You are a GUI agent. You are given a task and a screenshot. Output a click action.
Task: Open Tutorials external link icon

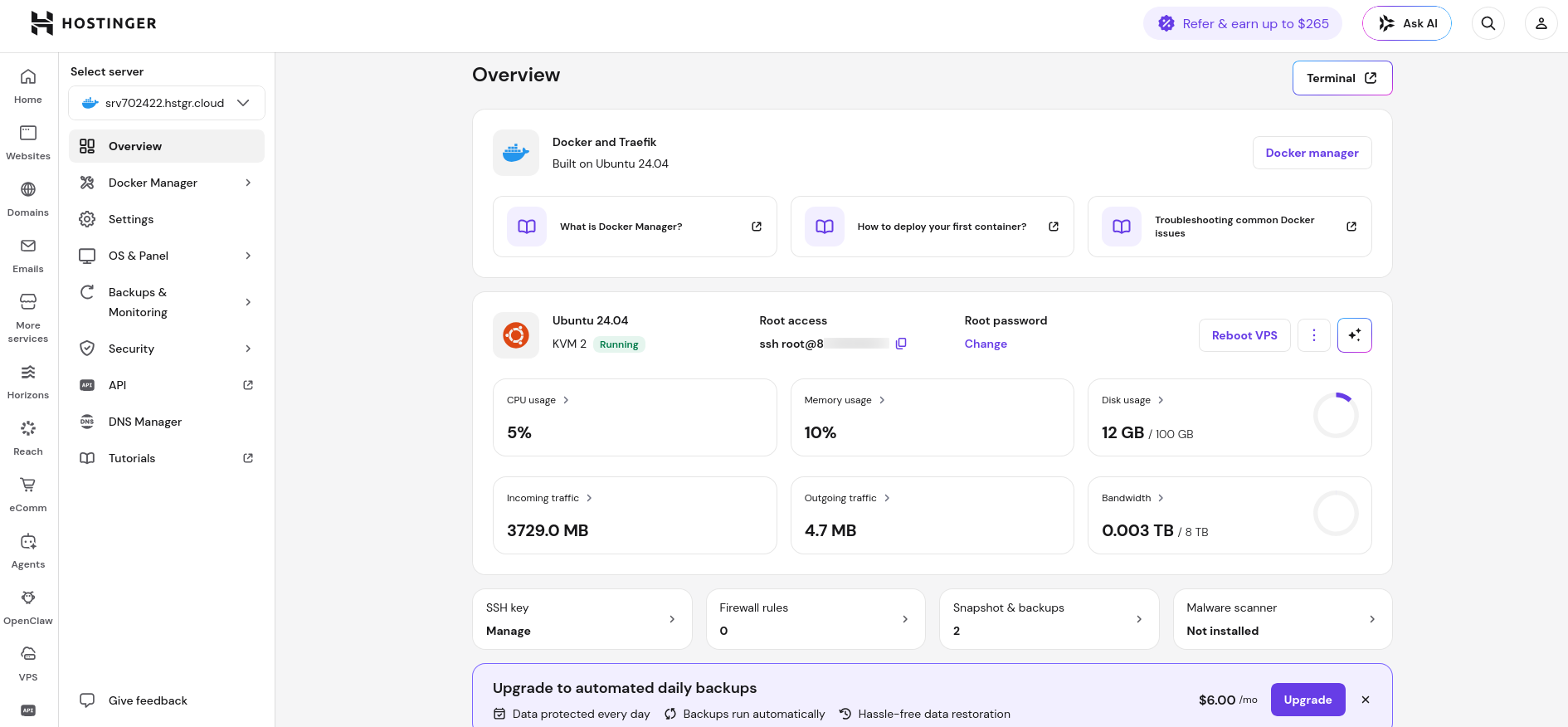(248, 458)
